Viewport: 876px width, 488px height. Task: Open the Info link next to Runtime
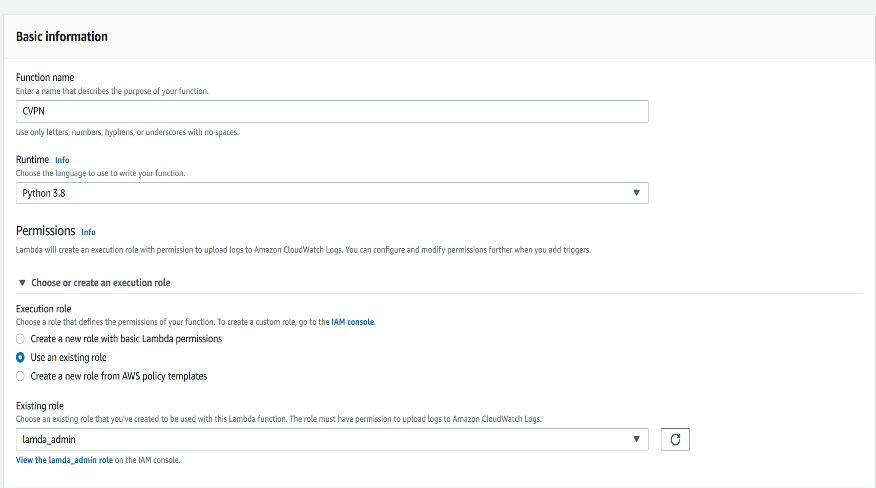[x=62, y=160]
